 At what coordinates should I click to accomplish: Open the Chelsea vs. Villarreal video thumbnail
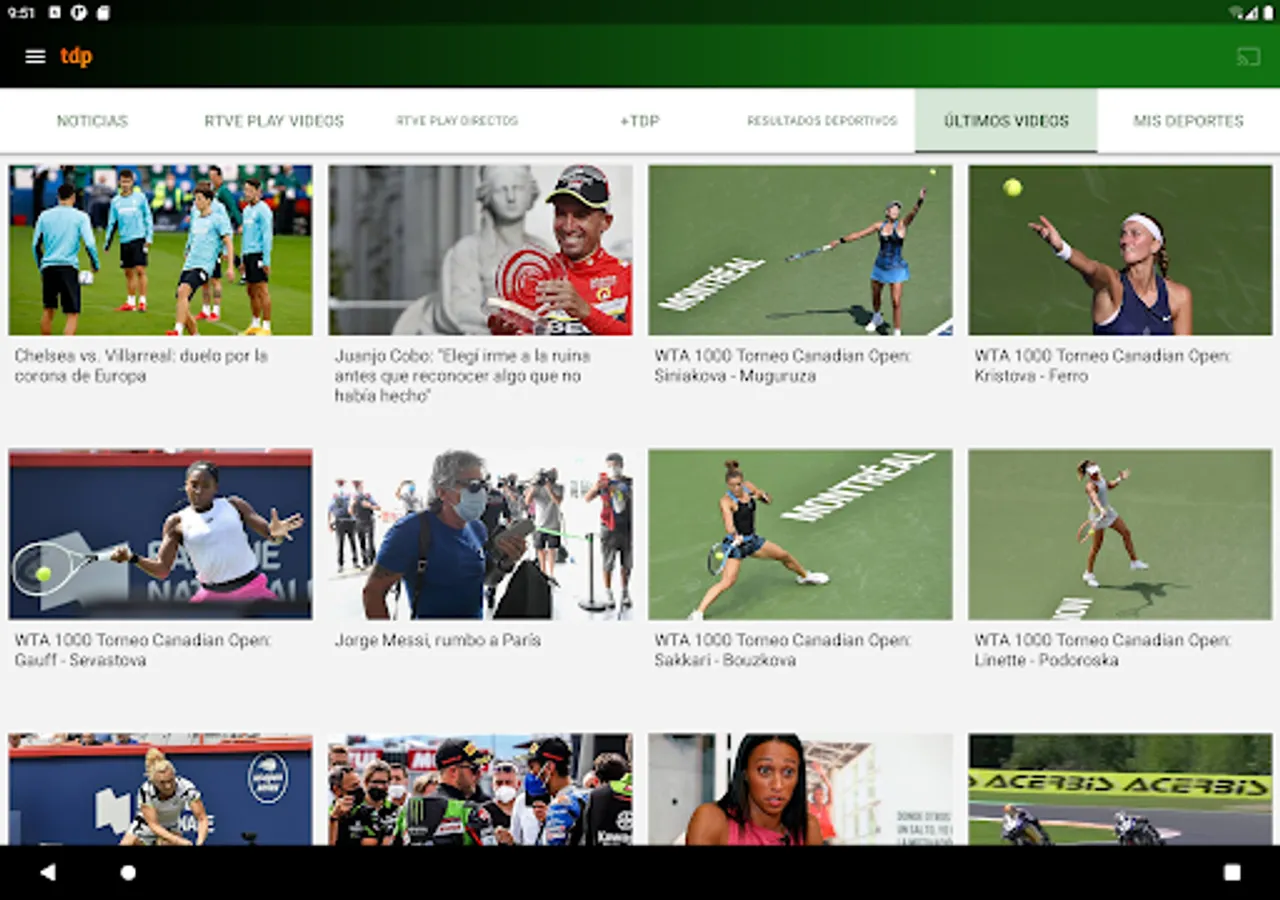tap(160, 250)
